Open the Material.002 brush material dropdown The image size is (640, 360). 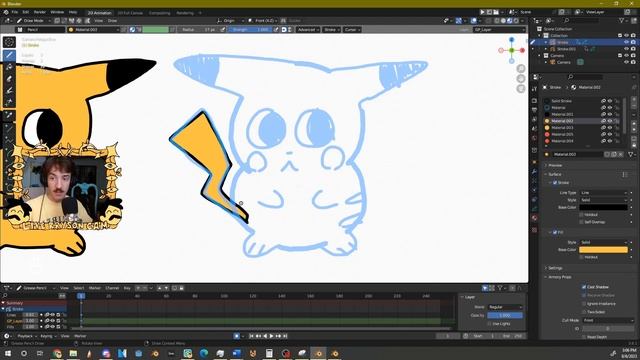point(94,29)
